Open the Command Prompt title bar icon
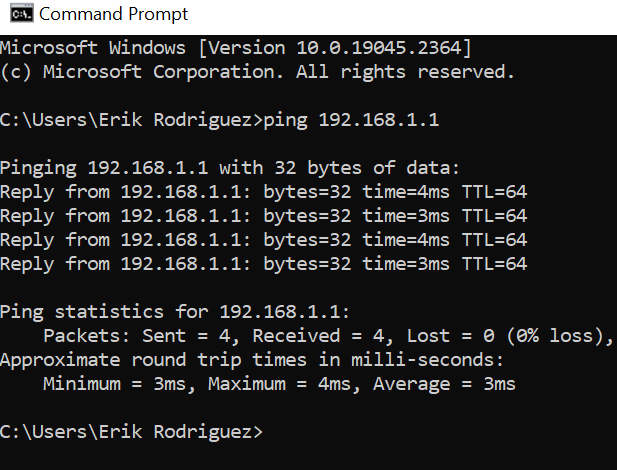The image size is (617, 470). tap(22, 14)
